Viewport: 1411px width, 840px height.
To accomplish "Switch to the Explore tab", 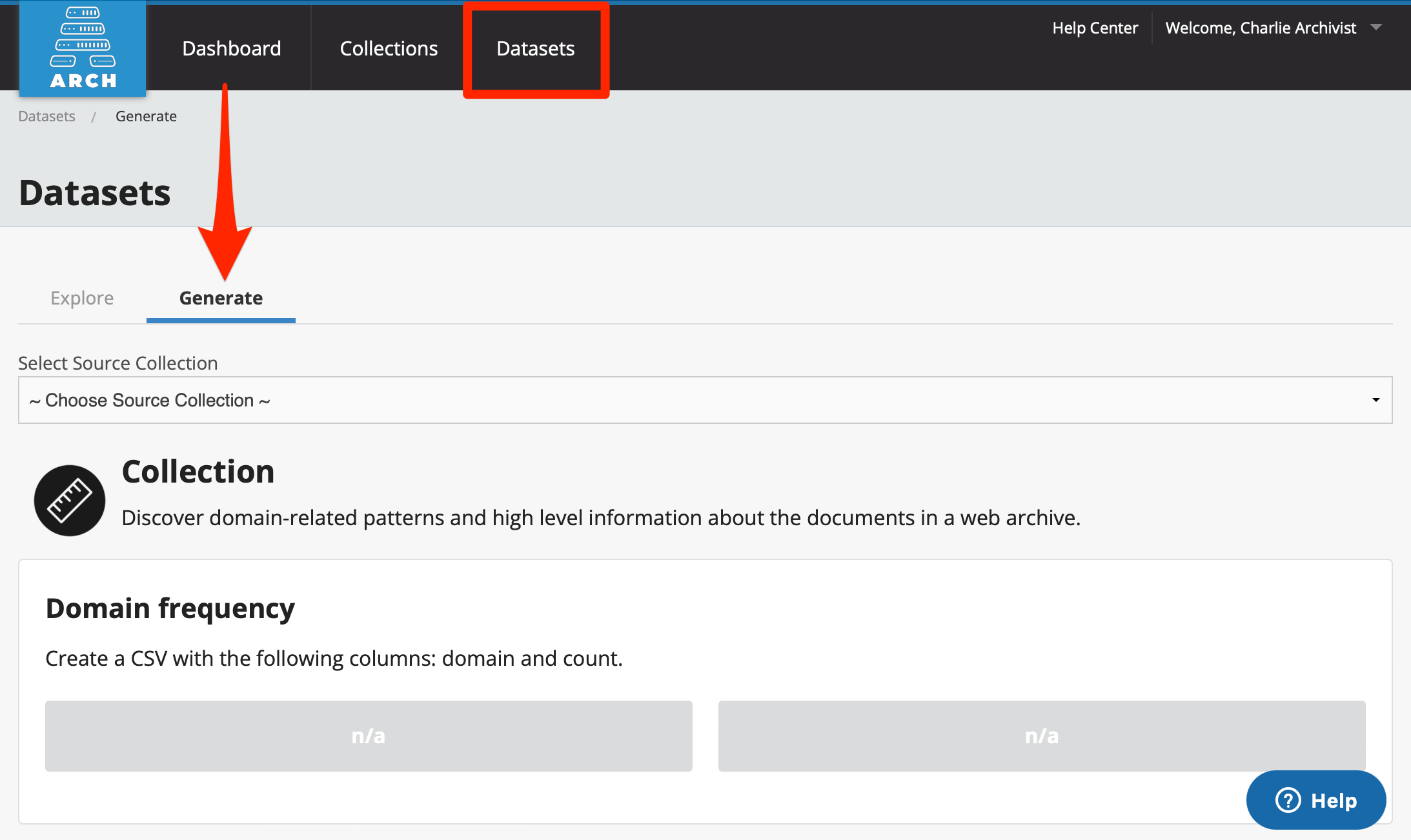I will [x=82, y=297].
